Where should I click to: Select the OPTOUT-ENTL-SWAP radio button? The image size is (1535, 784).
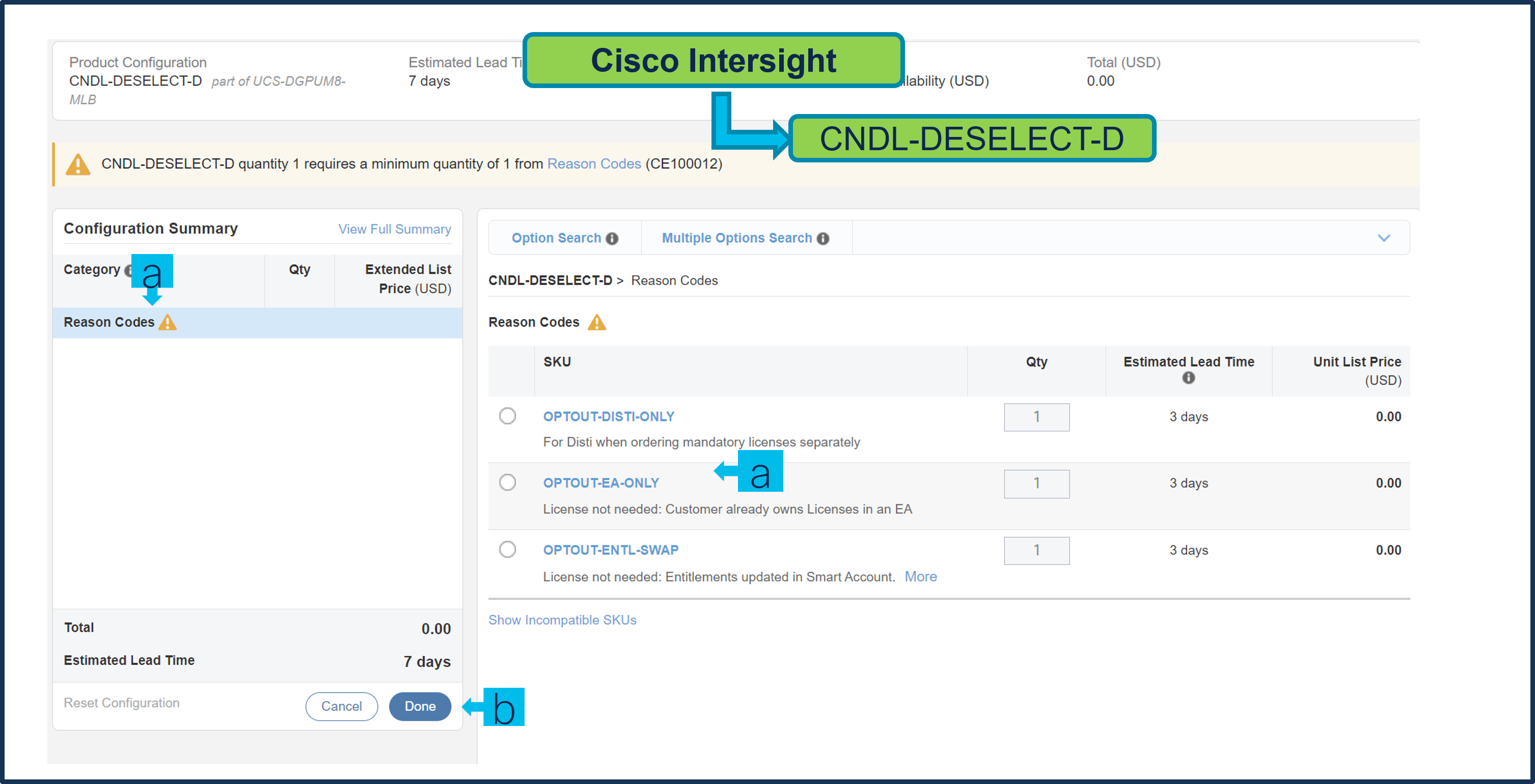point(508,549)
